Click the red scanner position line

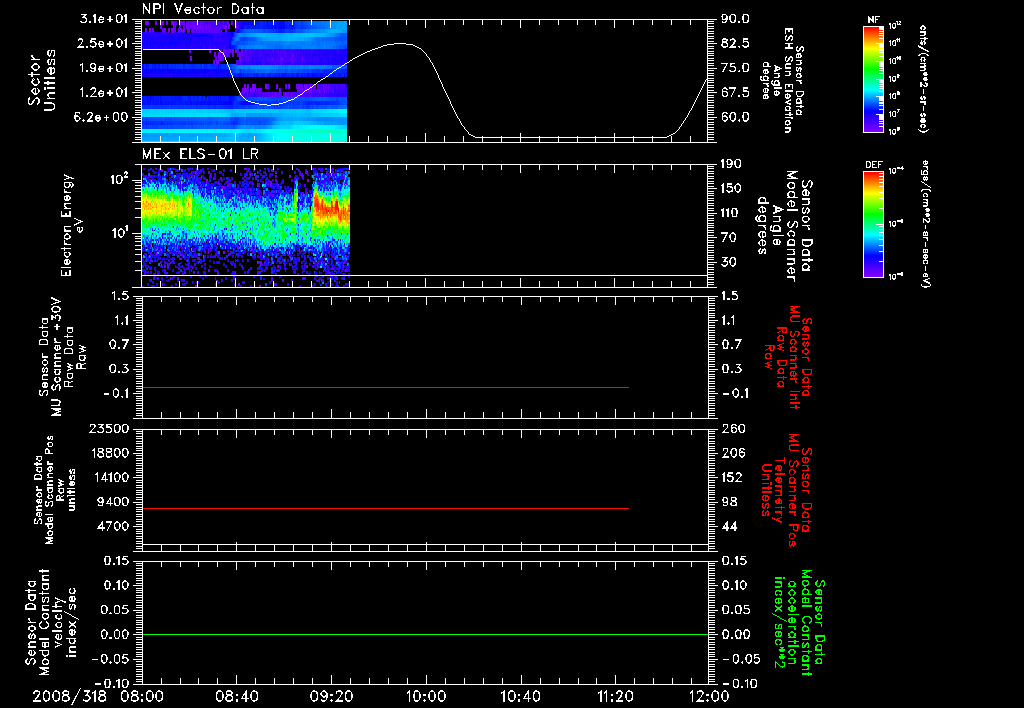(x=385, y=508)
